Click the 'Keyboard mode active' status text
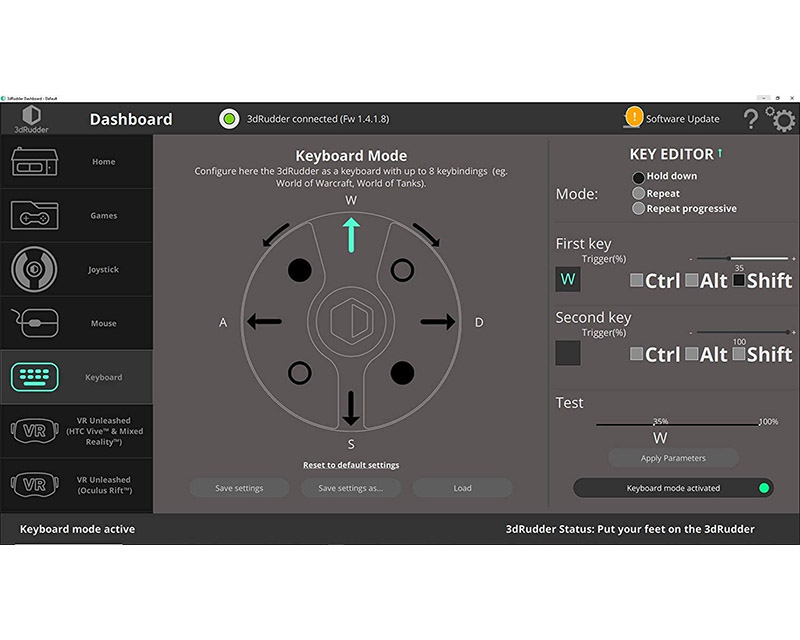 [x=78, y=529]
